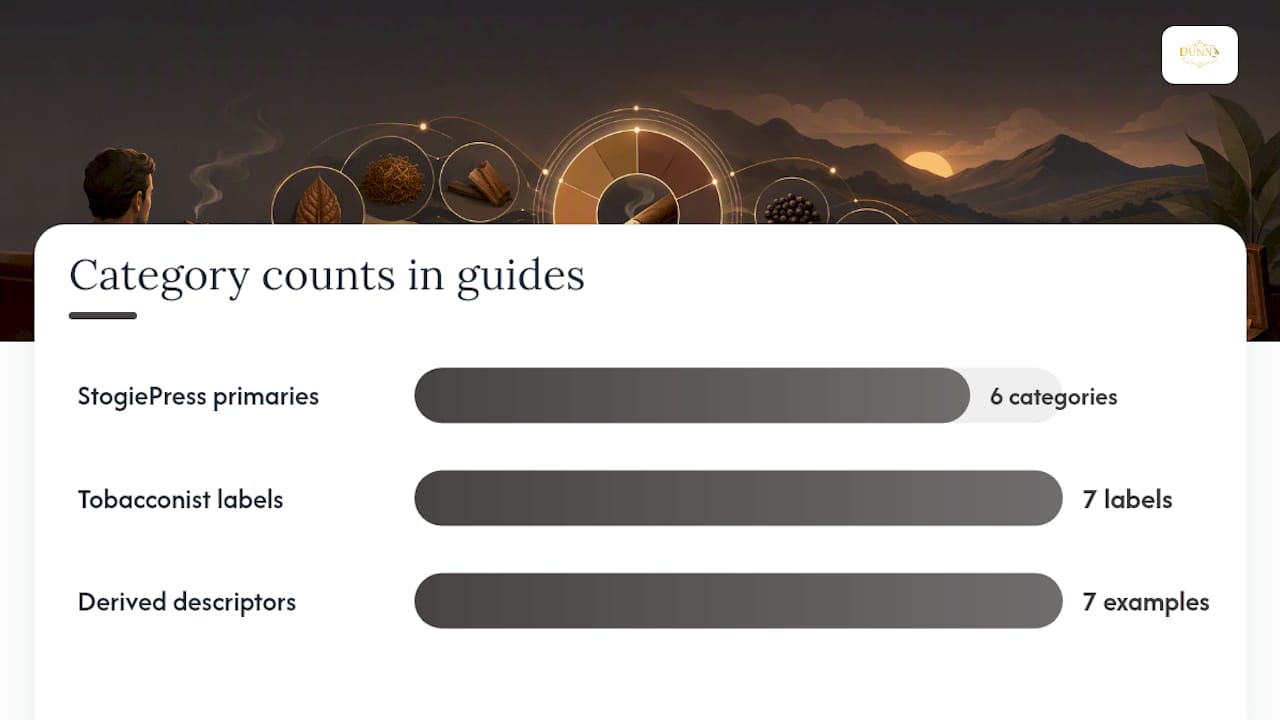The width and height of the screenshot is (1280, 720).
Task: Select the peppercorns circle icon
Action: 791,202
